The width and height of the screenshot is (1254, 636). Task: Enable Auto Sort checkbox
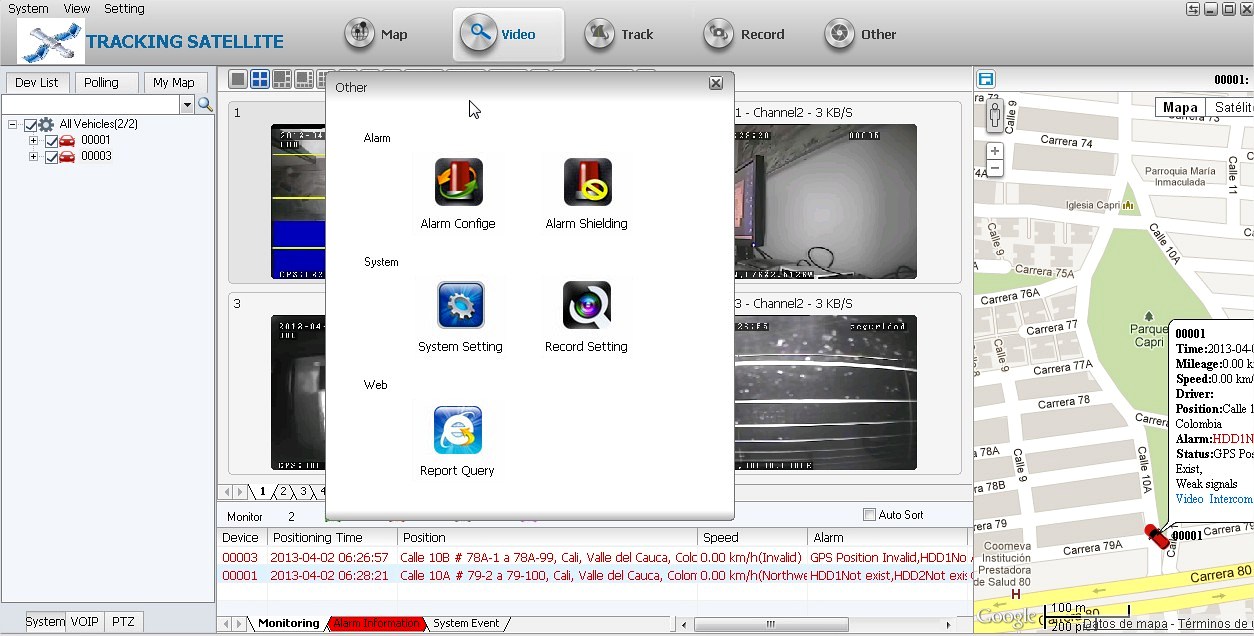point(869,515)
